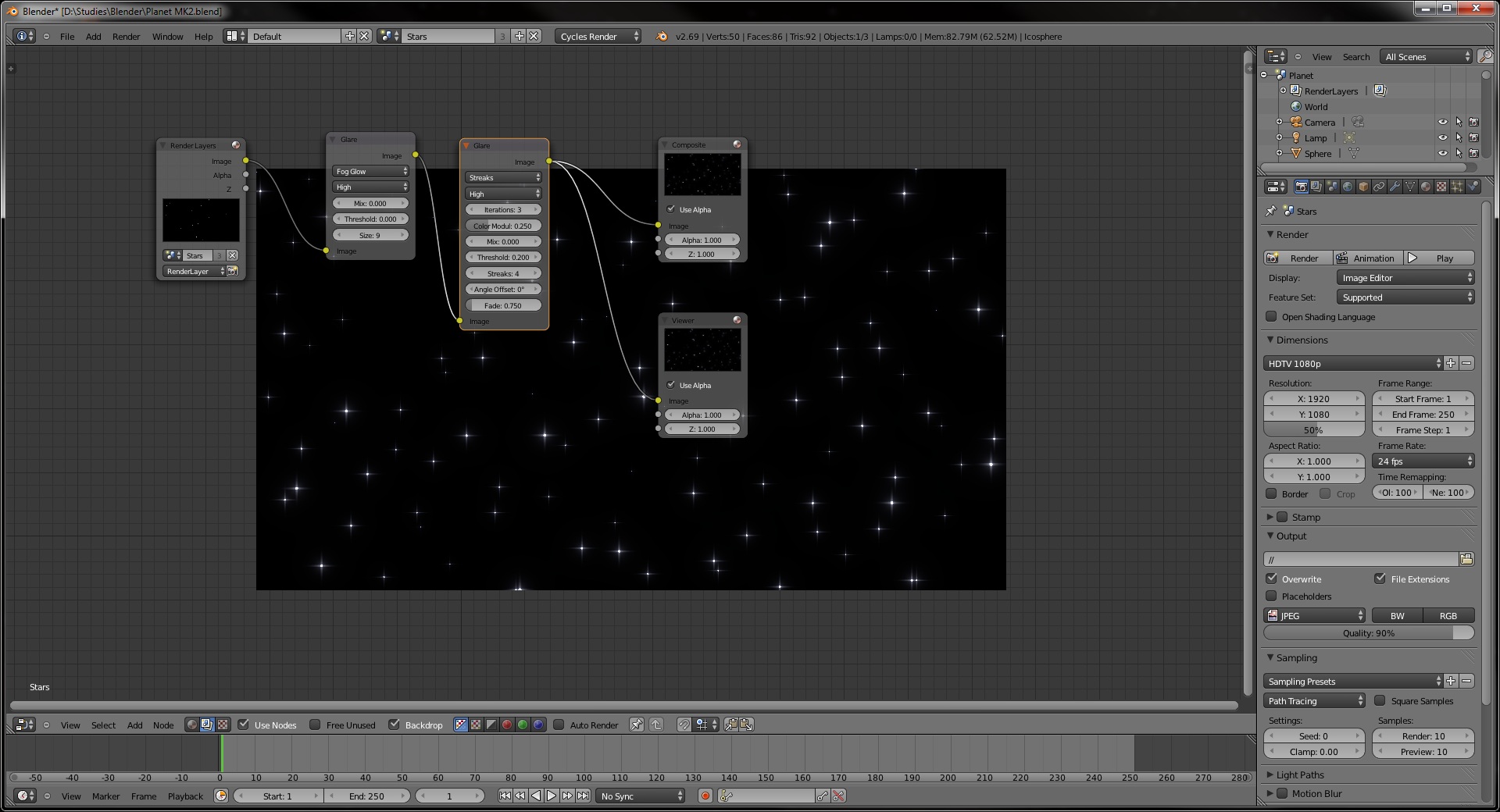This screenshot has height=812, width=1500.
Task: Open the World properties tab icon
Action: coord(1348,187)
